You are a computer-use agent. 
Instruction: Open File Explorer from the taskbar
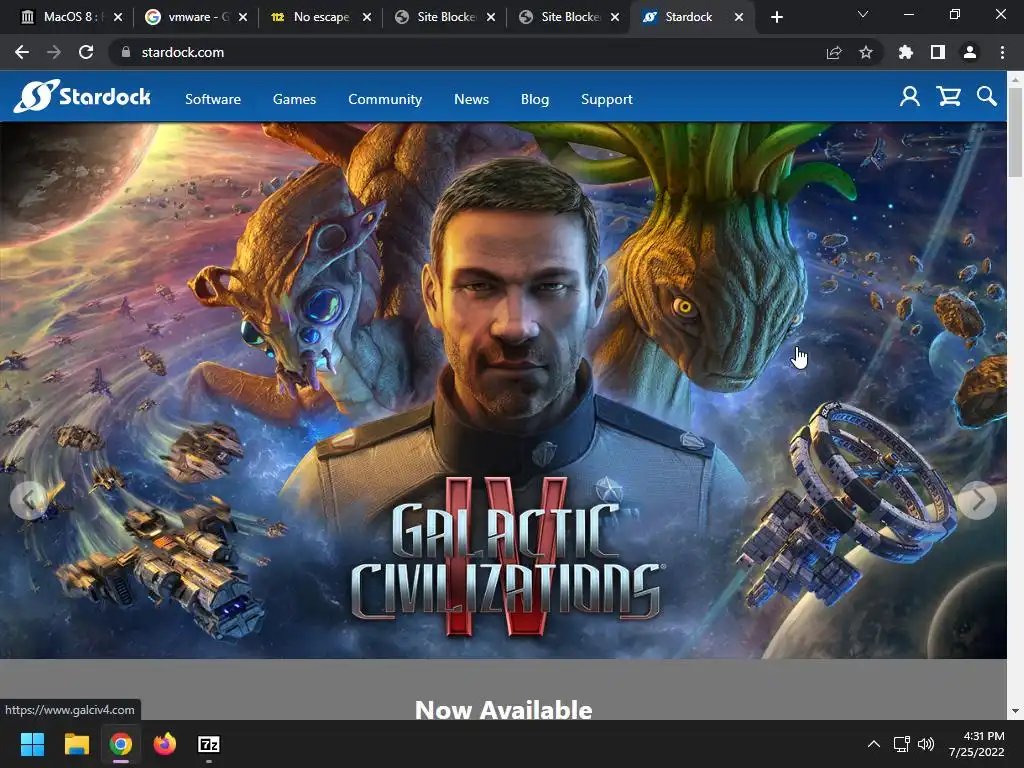click(x=76, y=744)
